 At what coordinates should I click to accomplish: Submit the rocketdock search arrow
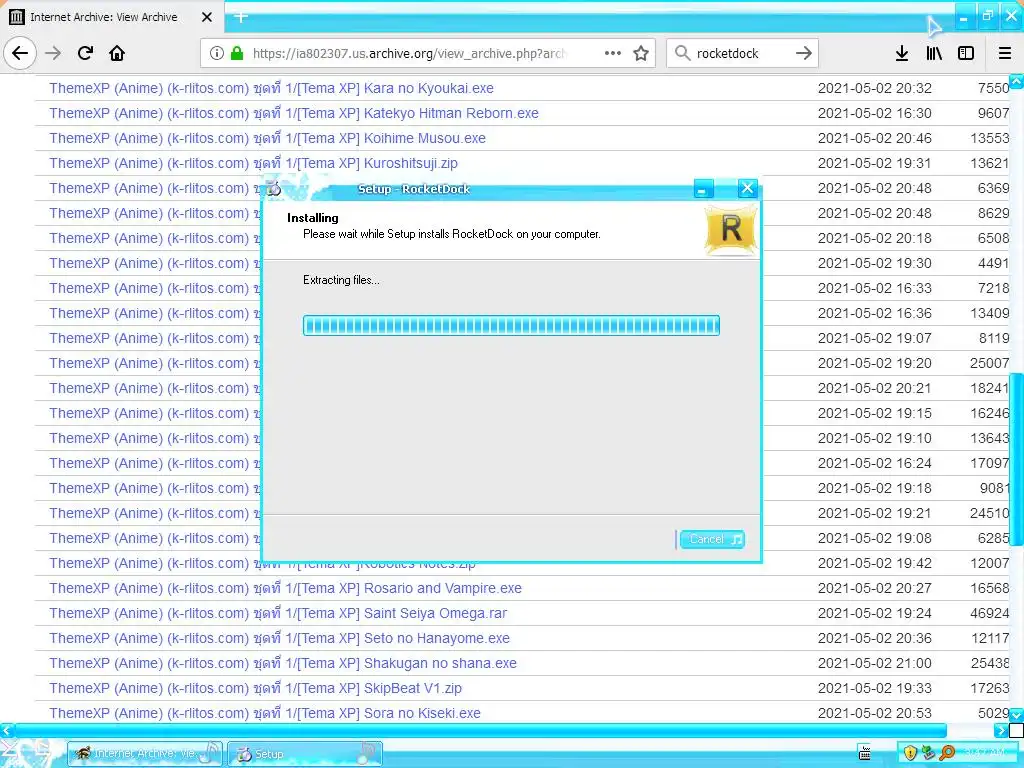point(804,53)
